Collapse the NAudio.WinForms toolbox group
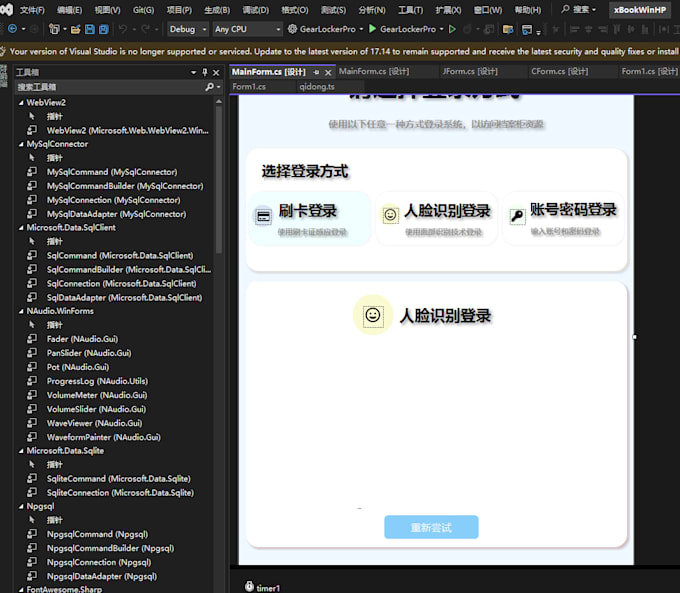Screen dimensions: 680x593 pos(21,311)
